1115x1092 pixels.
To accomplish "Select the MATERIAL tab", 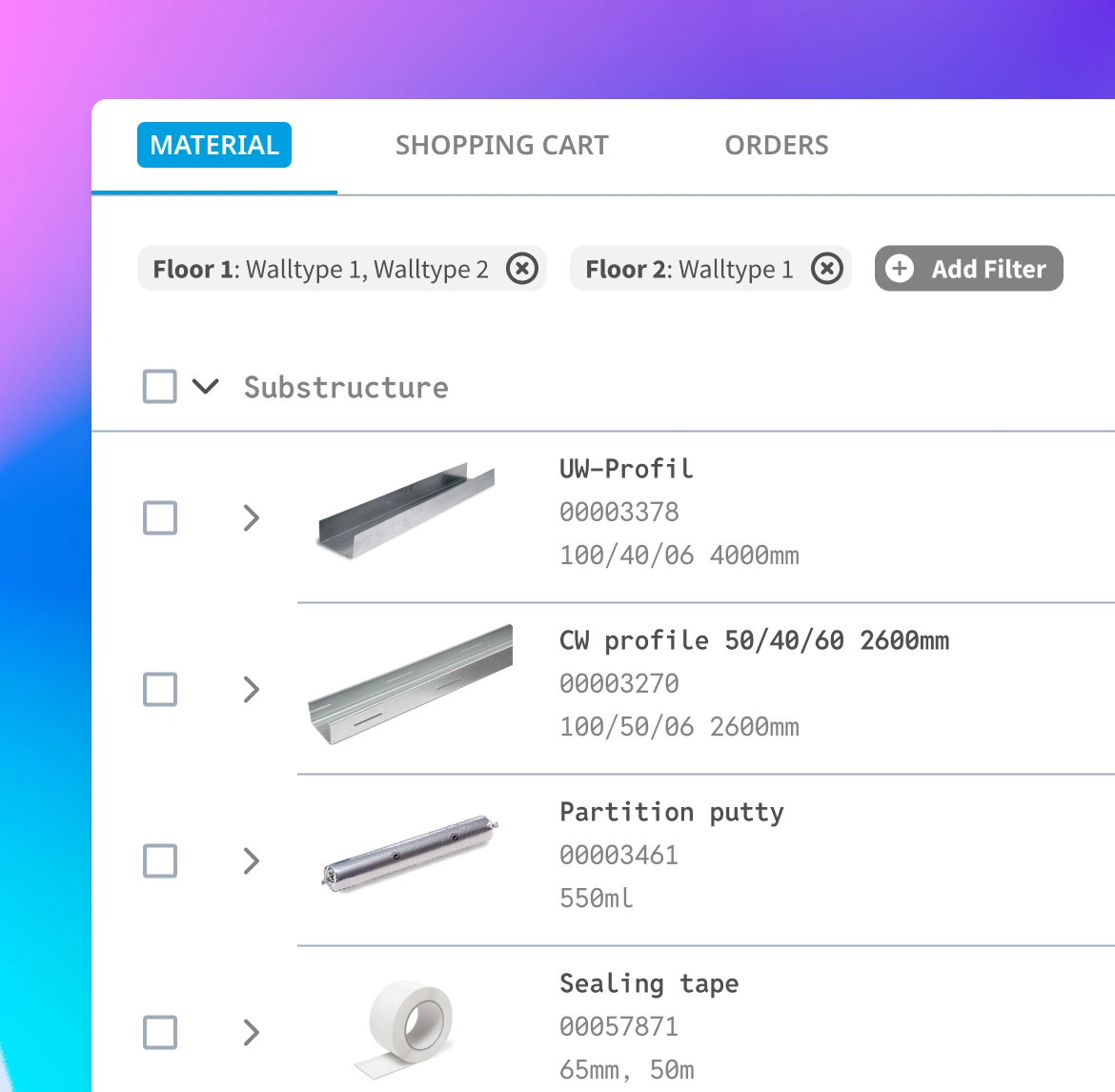I will click(x=213, y=145).
